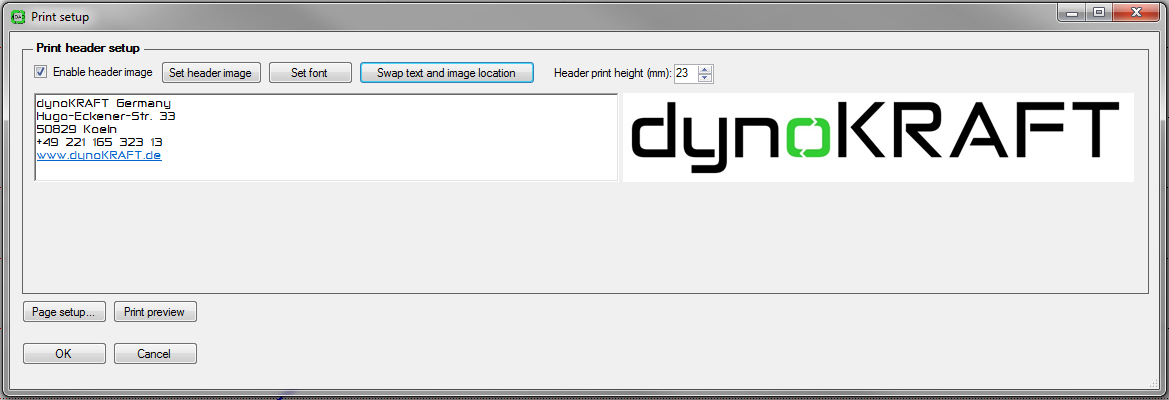Screen dimensions: 1169x400
Task: Cancel the print setup dialog
Action: 155,354
